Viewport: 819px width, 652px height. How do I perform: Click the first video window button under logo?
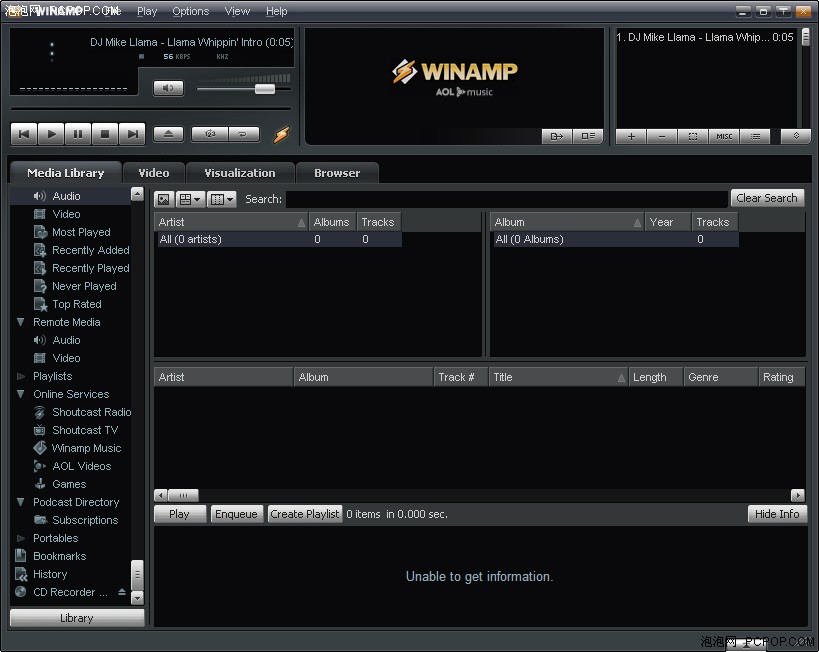click(x=557, y=136)
